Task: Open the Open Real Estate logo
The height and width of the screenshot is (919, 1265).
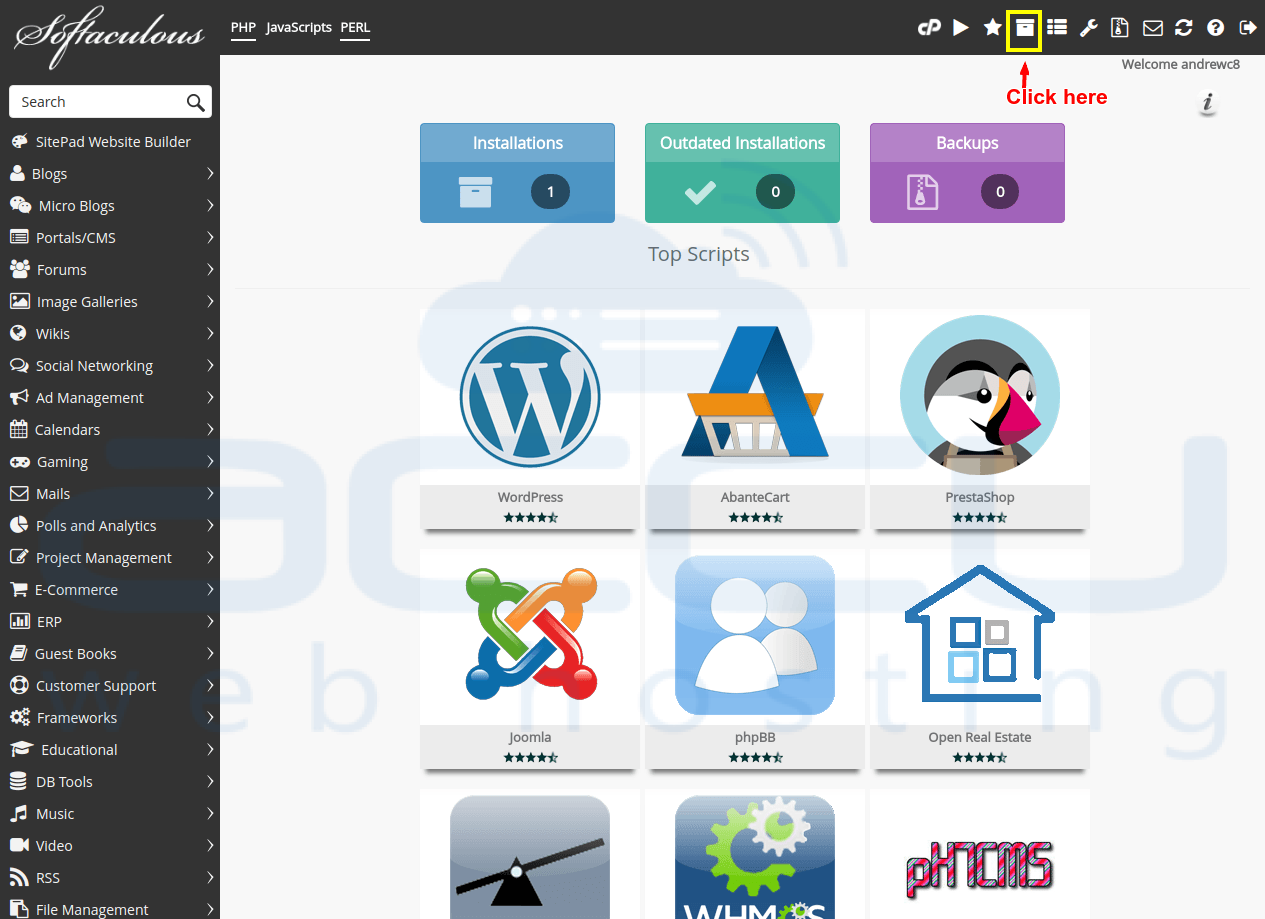Action: pos(980,632)
